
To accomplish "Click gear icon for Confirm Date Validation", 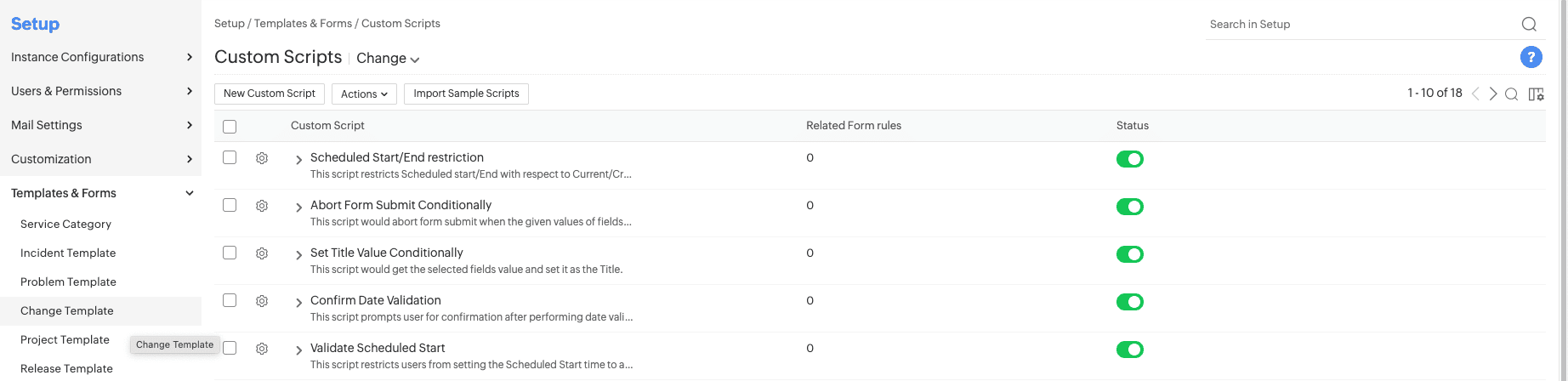I will coord(262,301).
